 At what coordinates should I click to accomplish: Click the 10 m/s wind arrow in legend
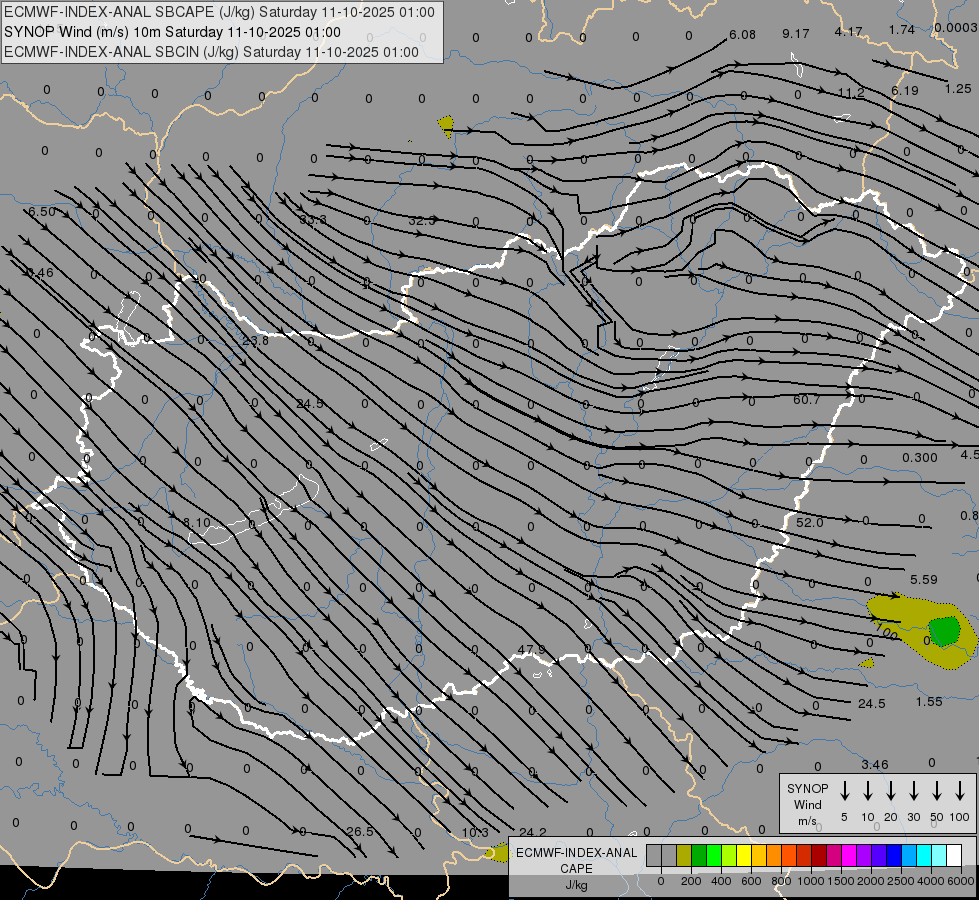click(x=868, y=791)
